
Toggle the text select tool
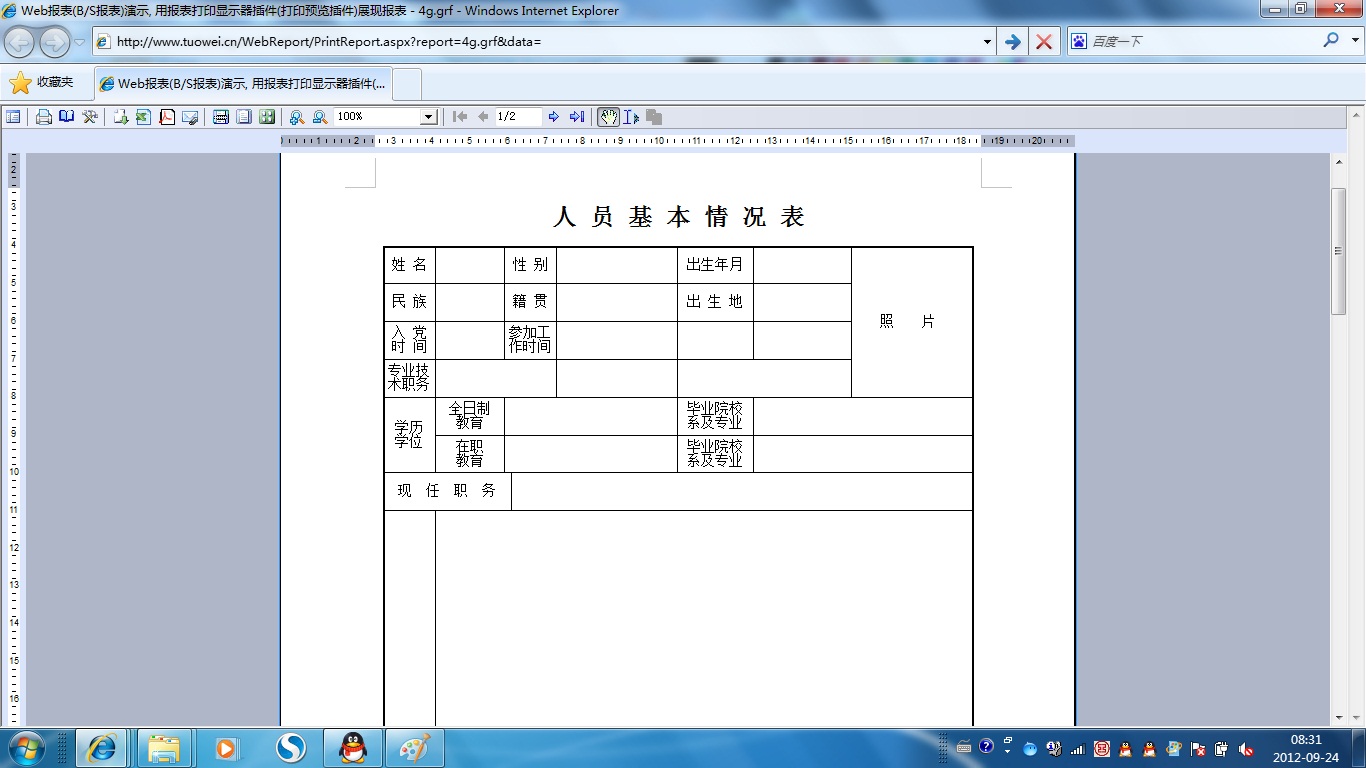[631, 117]
